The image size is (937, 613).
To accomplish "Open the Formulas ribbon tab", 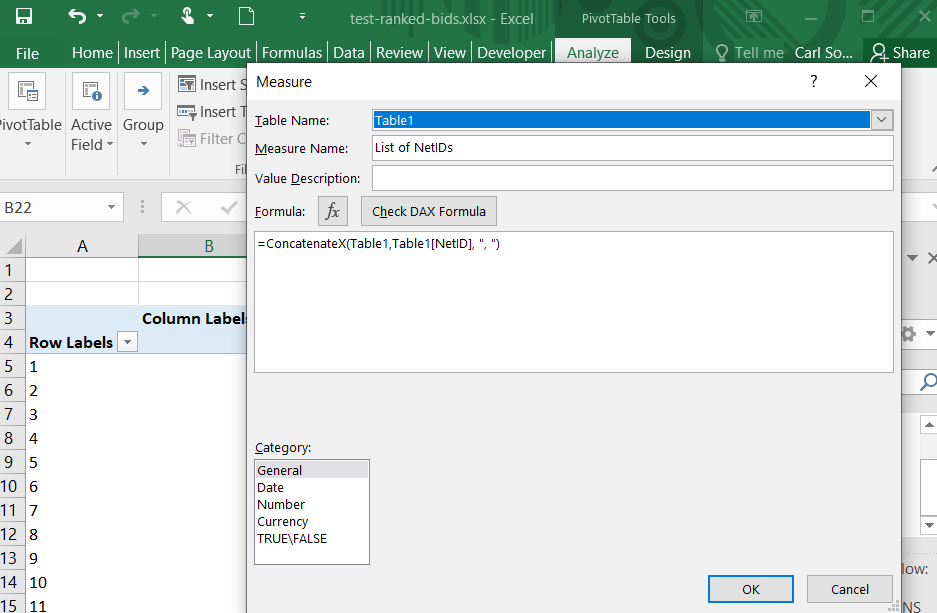I will click(x=292, y=53).
